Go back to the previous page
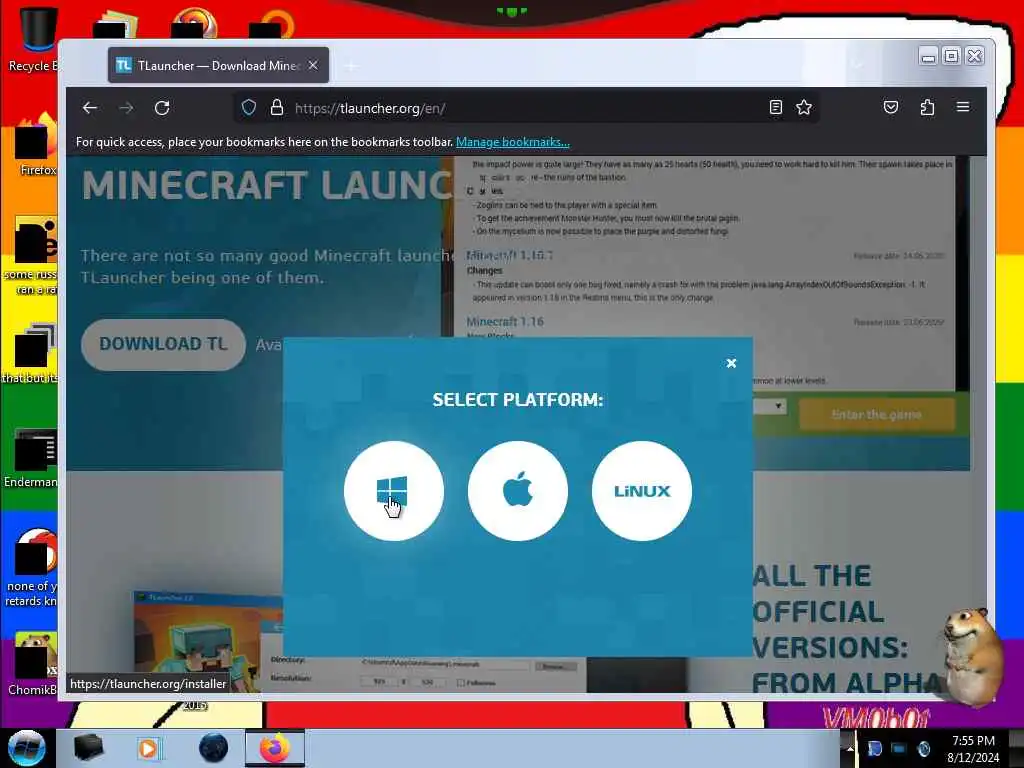The height and width of the screenshot is (768, 1024). point(90,108)
